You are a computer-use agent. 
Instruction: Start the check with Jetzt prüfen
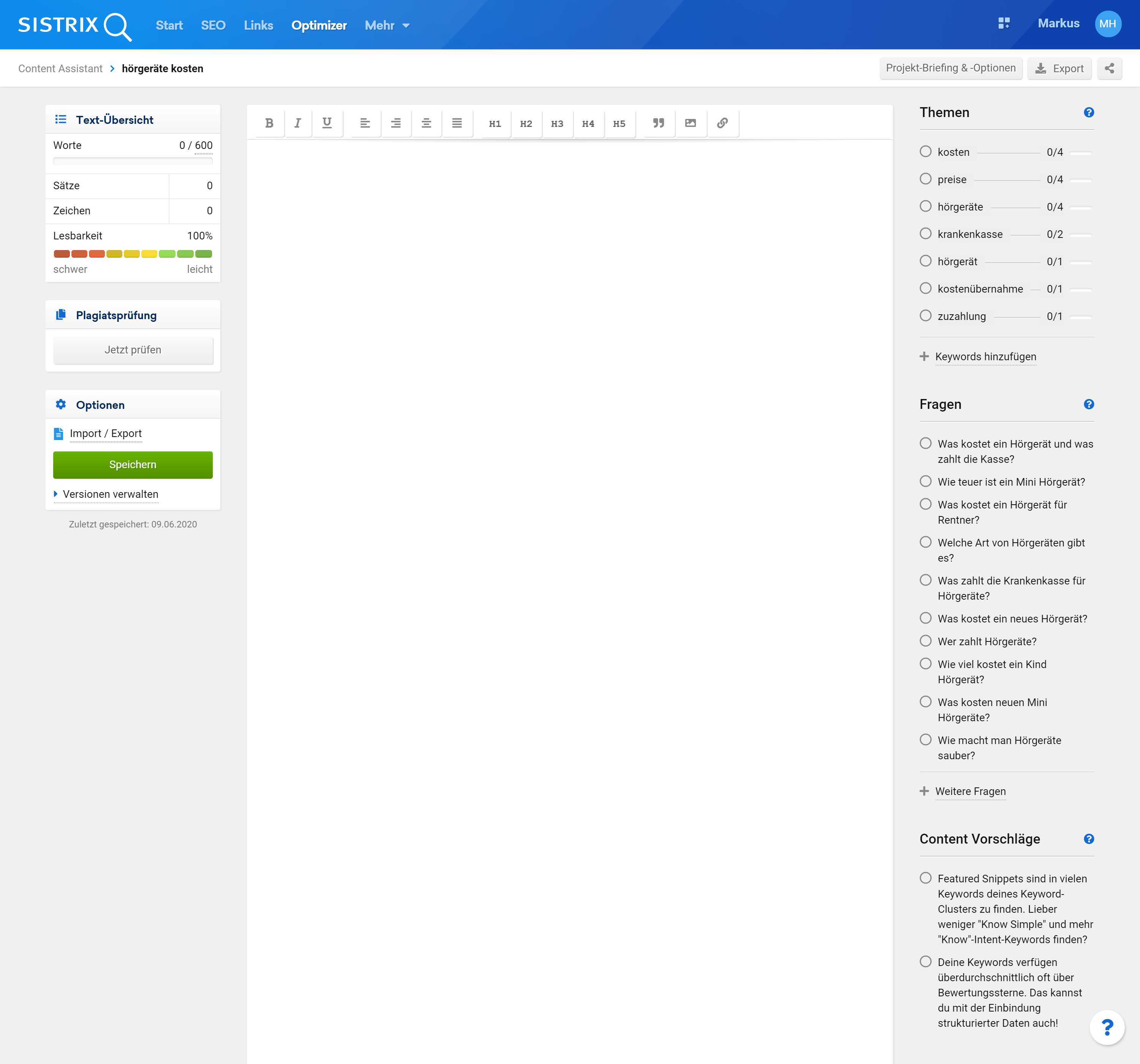pos(133,350)
